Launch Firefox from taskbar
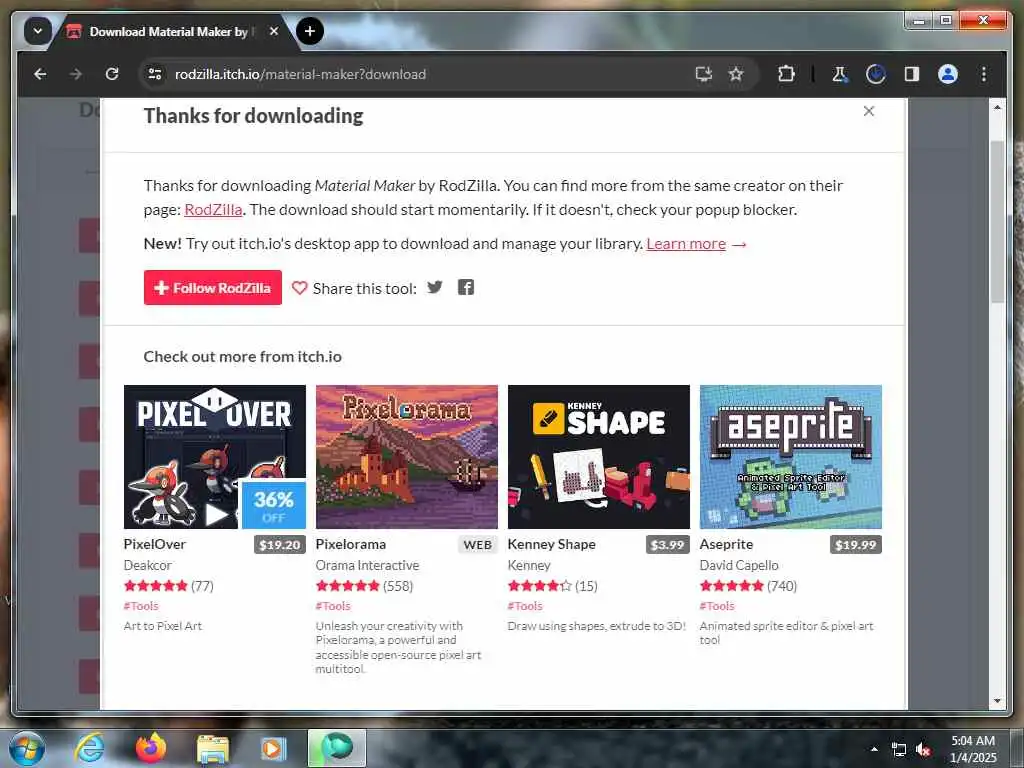Screen dimensions: 1024x768 click(150, 748)
